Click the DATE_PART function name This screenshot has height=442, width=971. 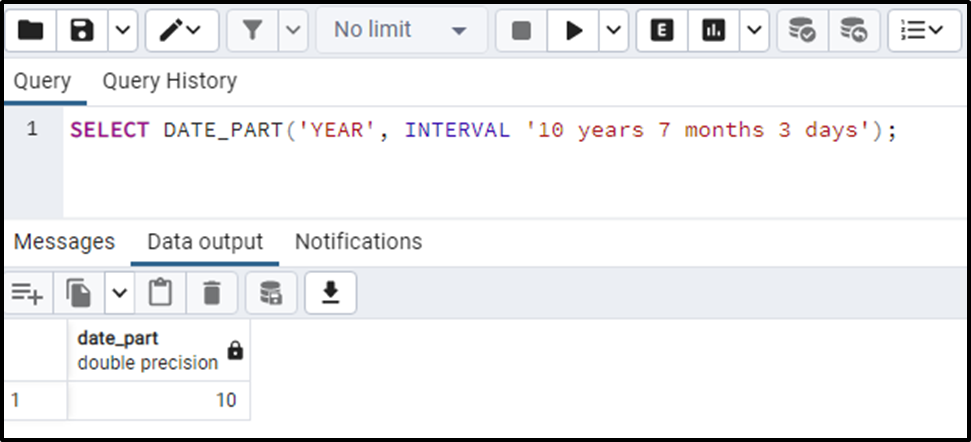coord(223,132)
